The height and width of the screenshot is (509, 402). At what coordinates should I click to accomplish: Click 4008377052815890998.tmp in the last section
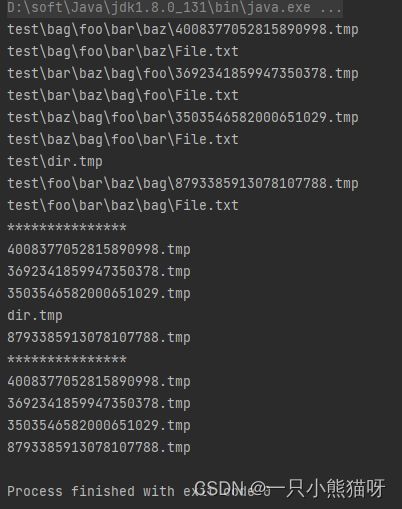click(x=99, y=381)
